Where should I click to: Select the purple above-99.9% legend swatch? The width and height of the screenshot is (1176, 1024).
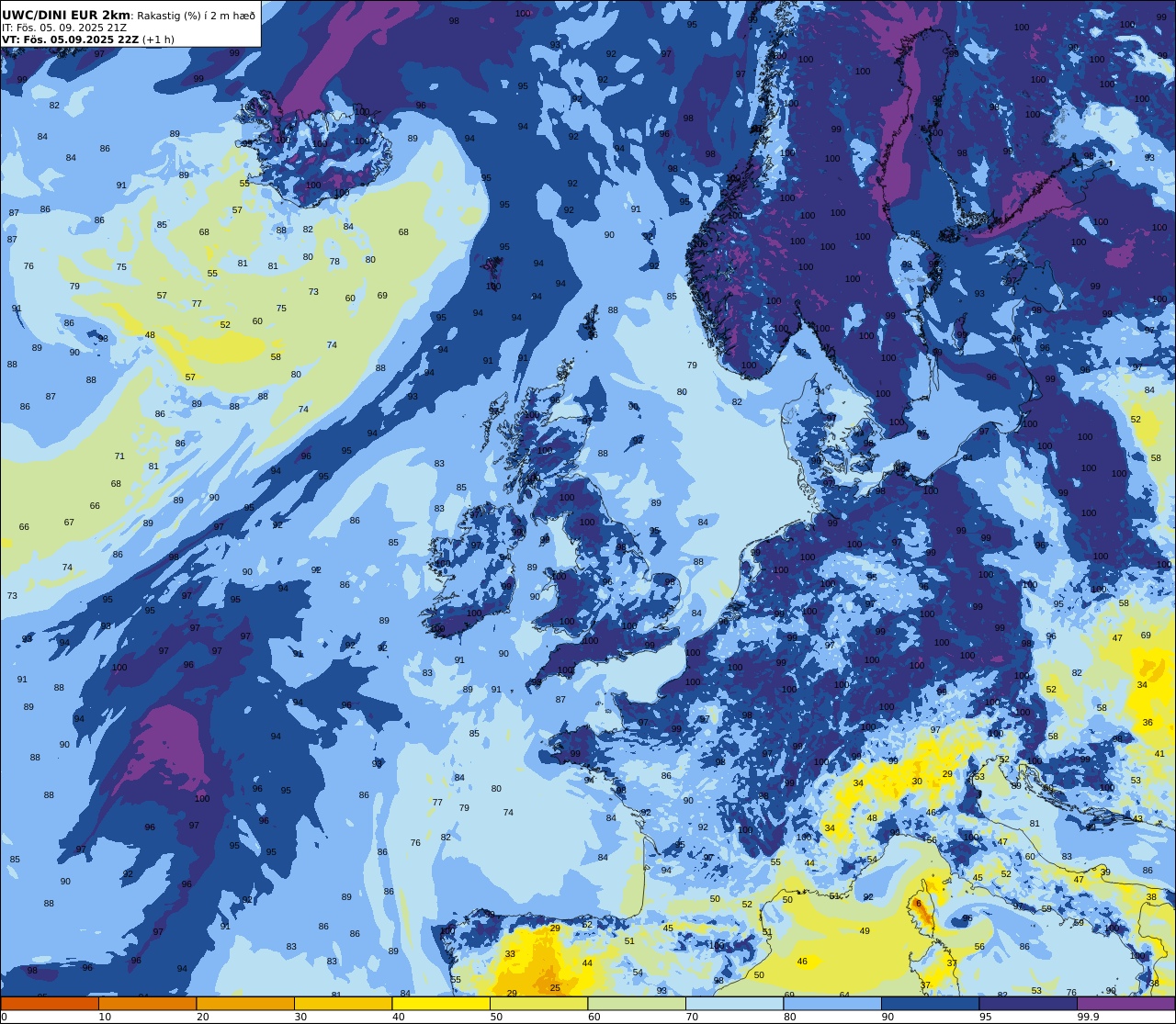1126,1004
